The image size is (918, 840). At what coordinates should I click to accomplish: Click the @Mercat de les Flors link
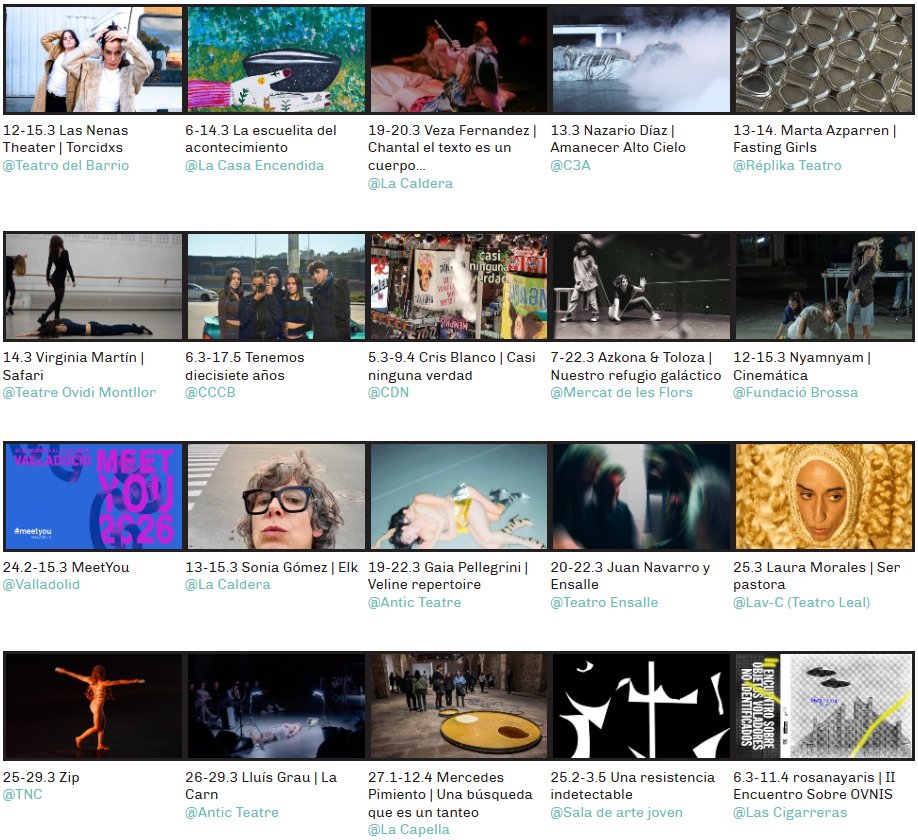click(x=621, y=393)
